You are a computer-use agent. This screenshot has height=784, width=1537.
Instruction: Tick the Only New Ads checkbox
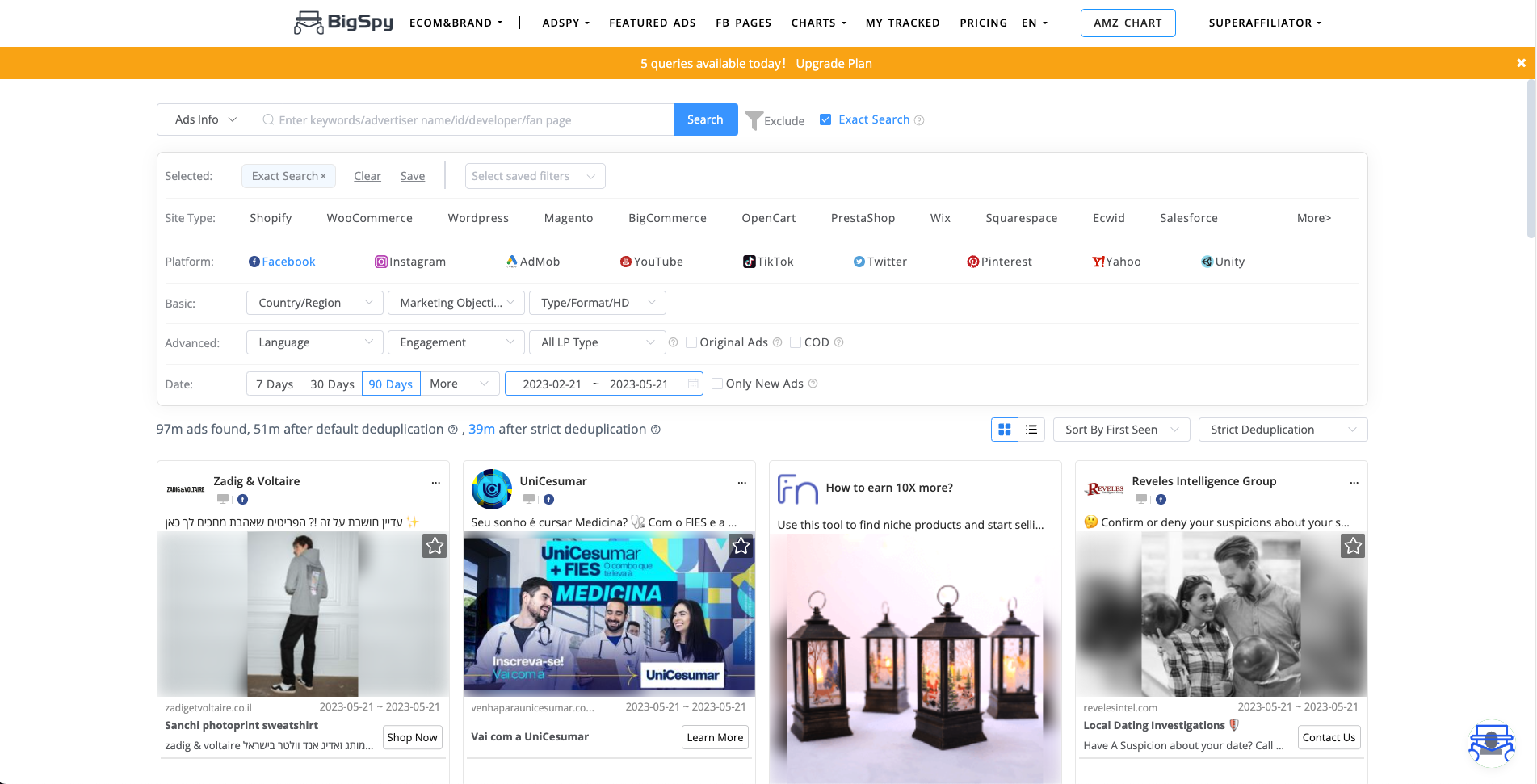717,384
